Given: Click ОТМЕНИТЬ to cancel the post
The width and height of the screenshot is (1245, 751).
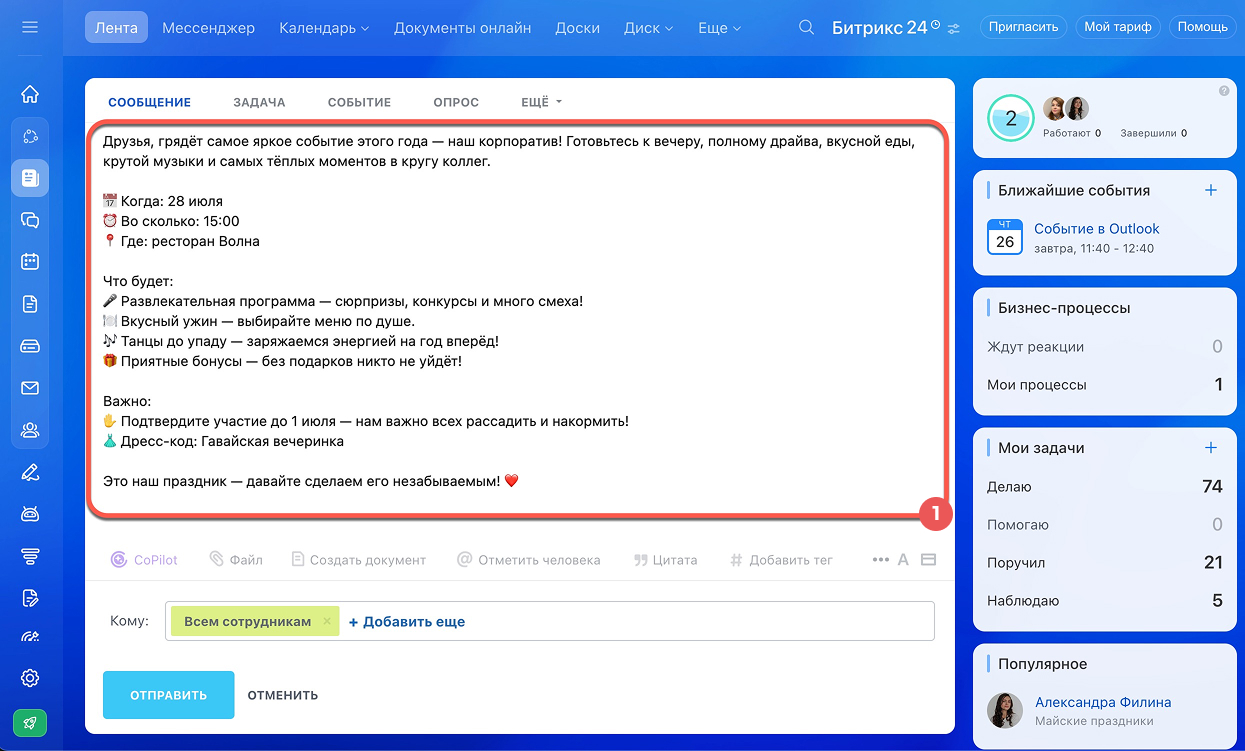Looking at the screenshot, I should pos(283,695).
